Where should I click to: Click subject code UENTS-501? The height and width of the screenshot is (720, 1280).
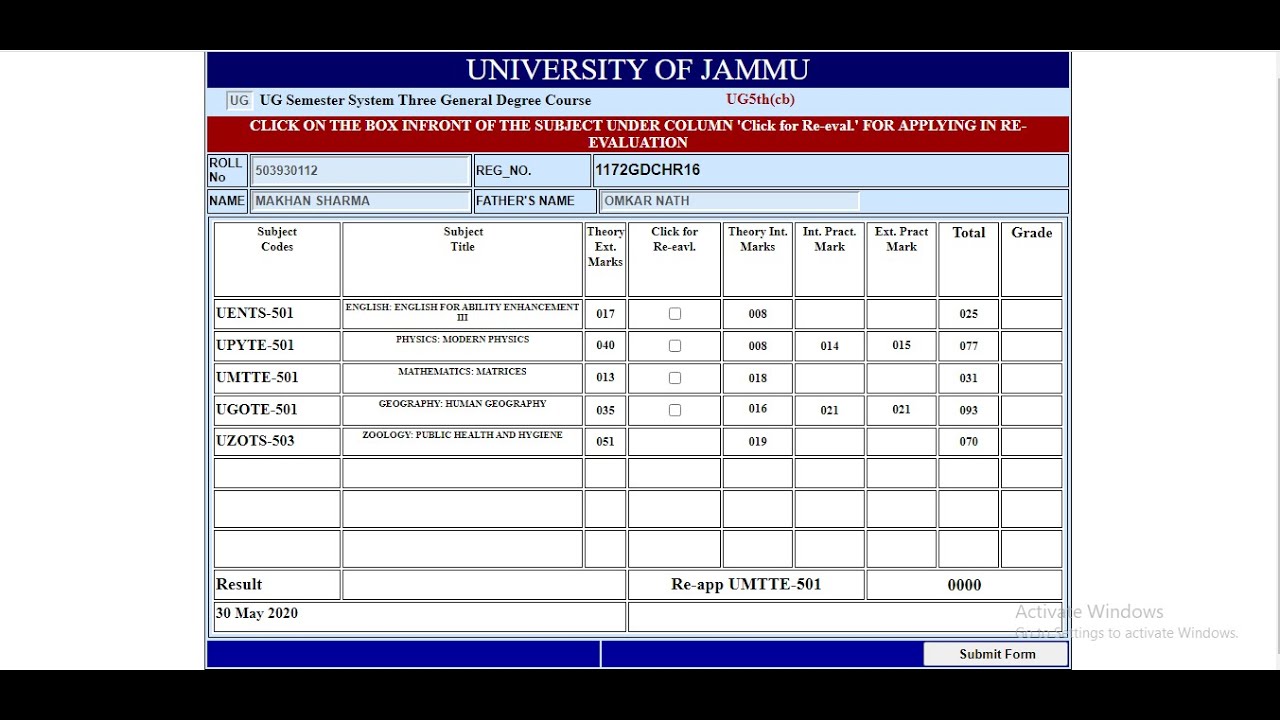255,313
